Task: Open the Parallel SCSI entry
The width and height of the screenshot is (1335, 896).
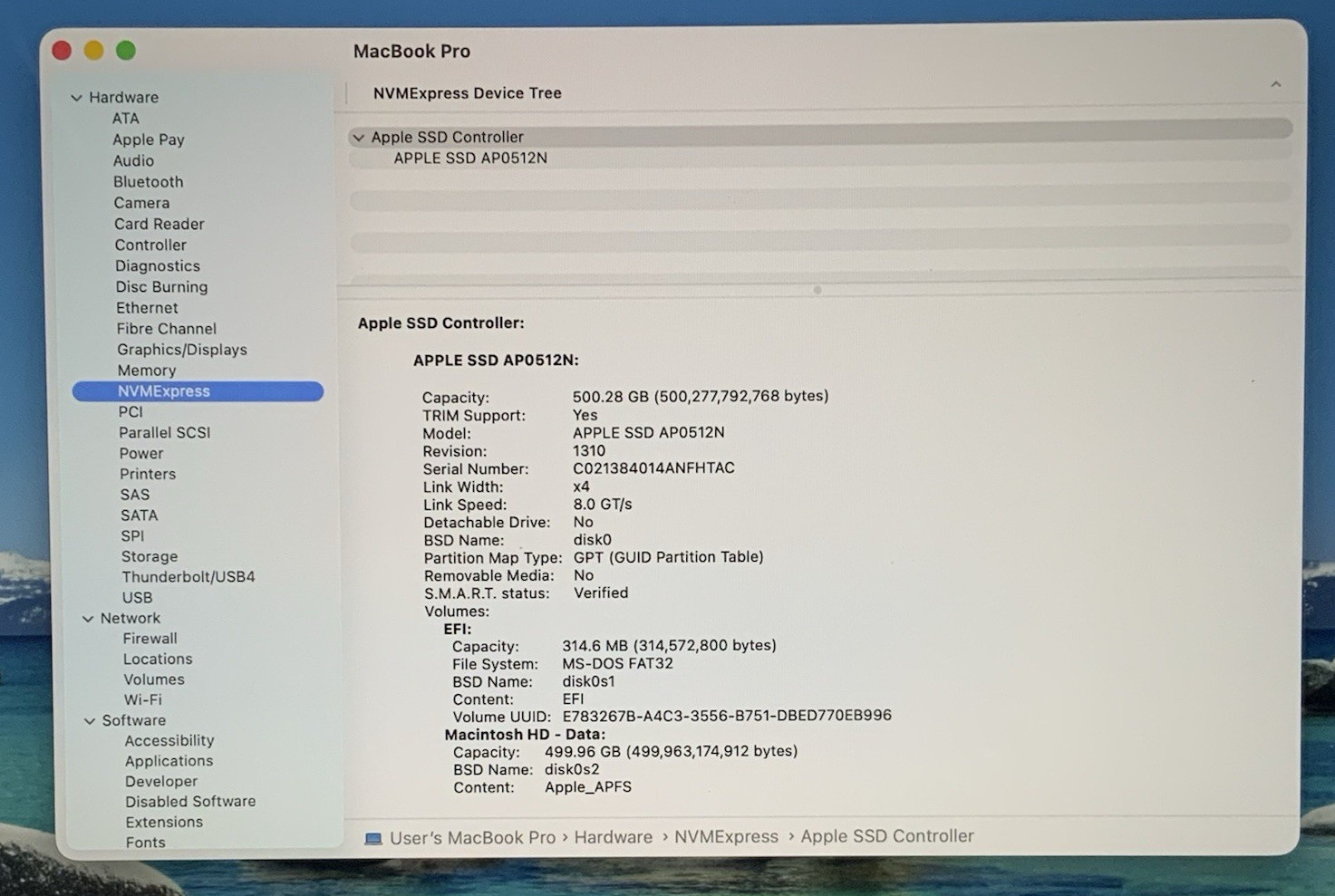Action: pyautogui.click(x=165, y=432)
